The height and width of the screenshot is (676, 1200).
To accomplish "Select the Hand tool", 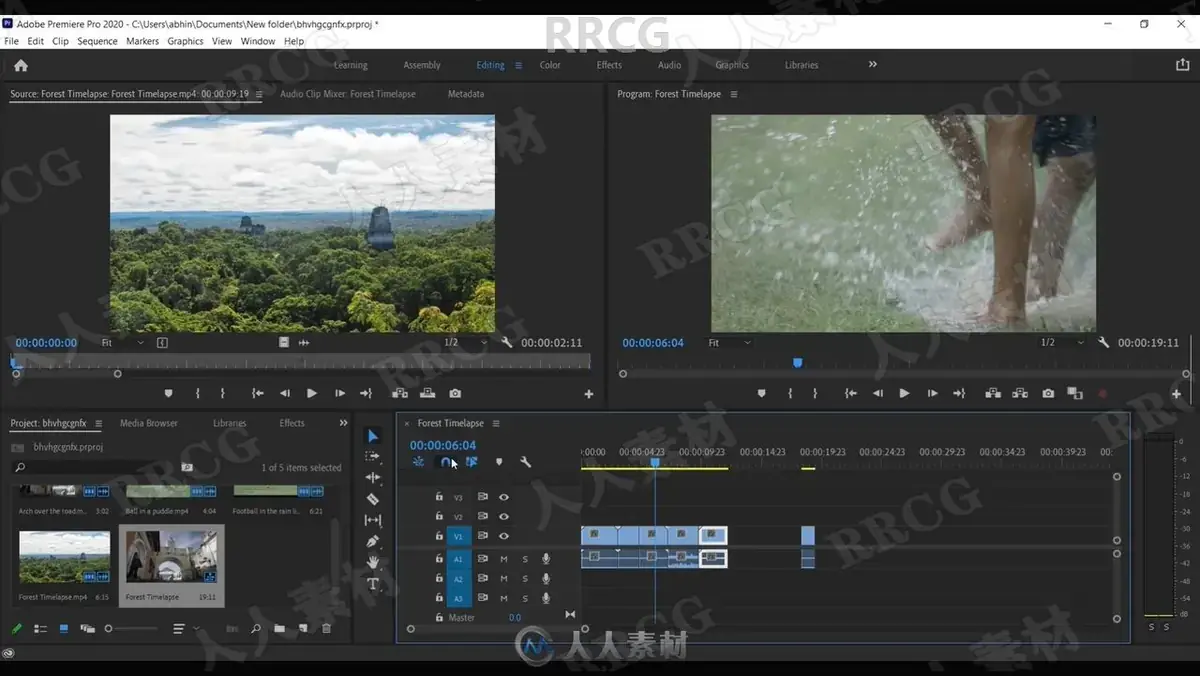I will click(373, 563).
